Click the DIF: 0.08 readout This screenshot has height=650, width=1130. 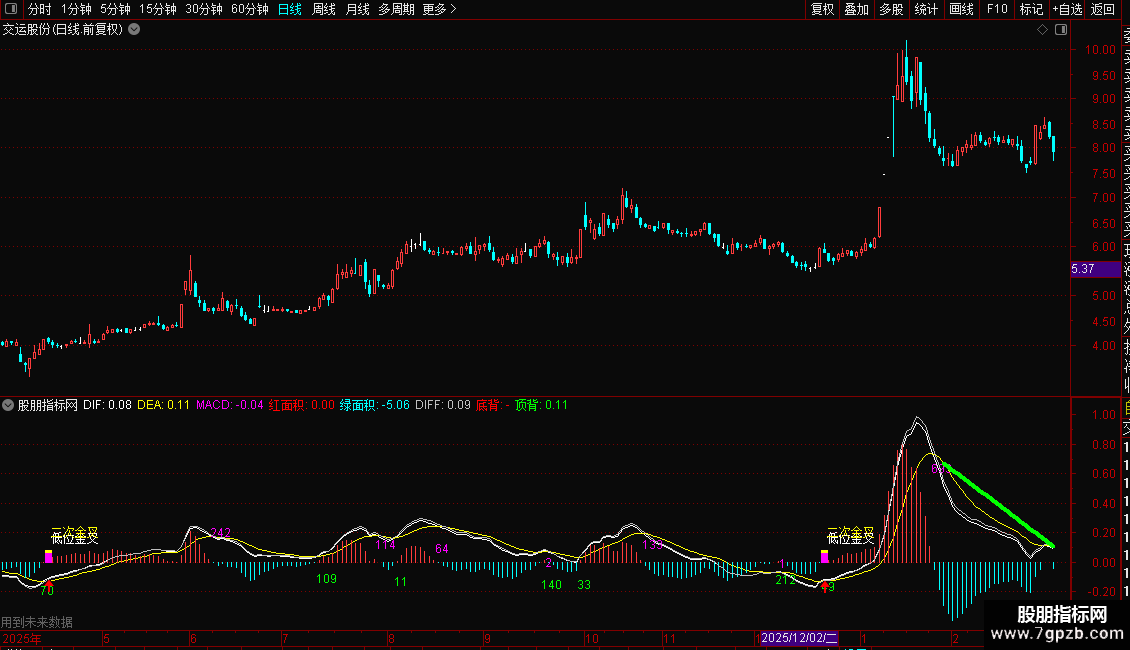(x=107, y=405)
